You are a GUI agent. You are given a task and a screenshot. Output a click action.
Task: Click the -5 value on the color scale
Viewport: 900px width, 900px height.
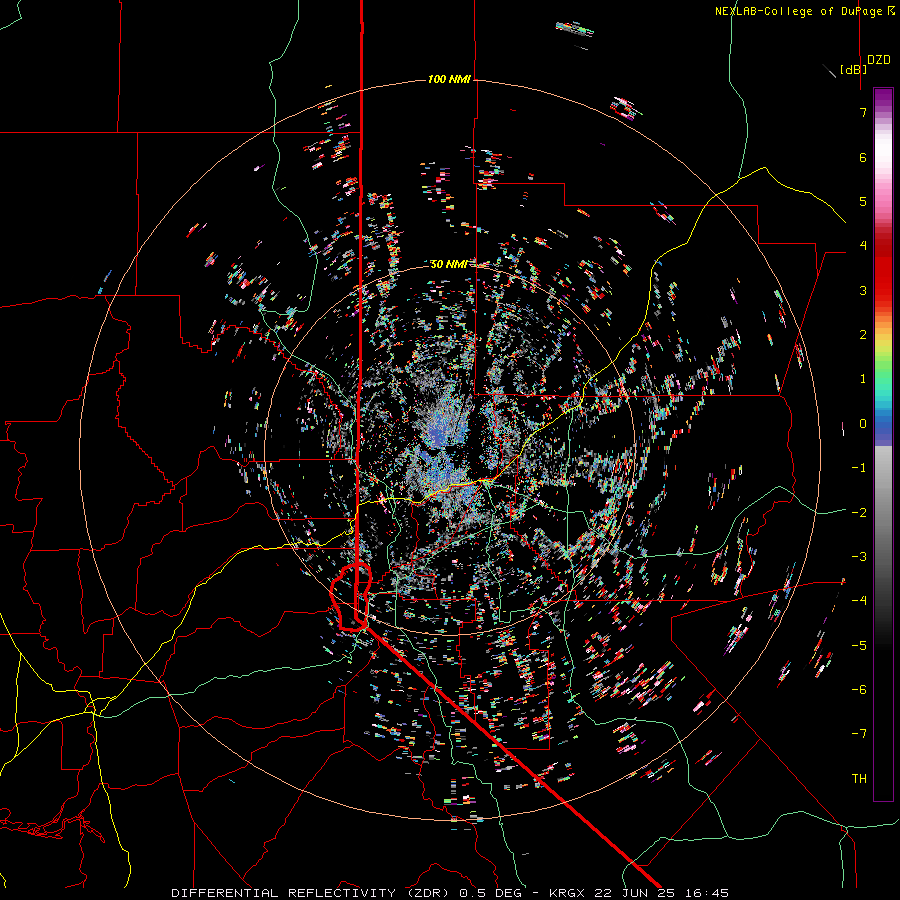pos(859,646)
